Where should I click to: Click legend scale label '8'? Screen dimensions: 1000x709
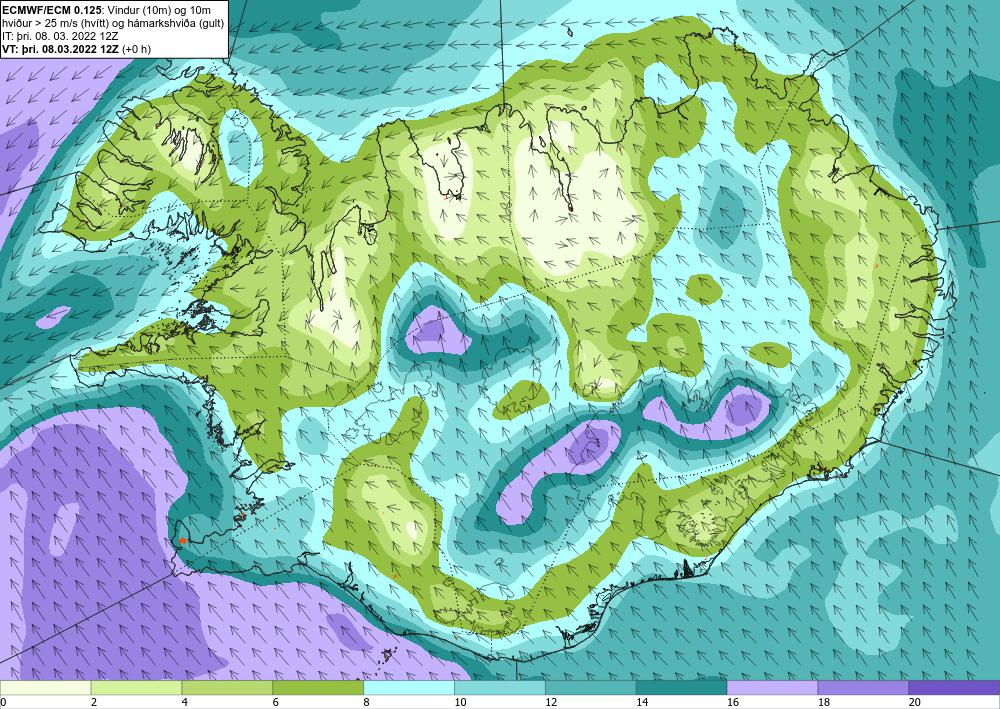point(367,702)
